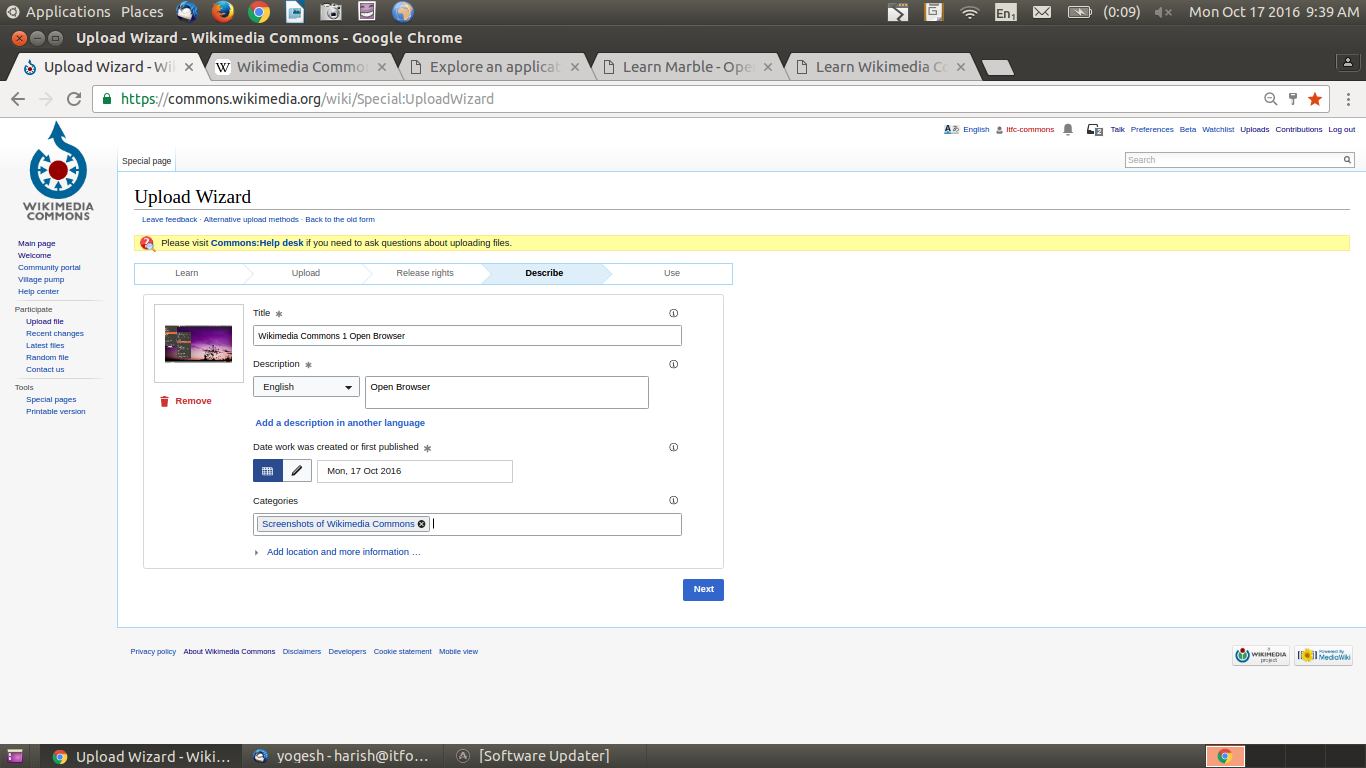Click the Next button
Viewport: 1366px width, 768px height.
703,590
